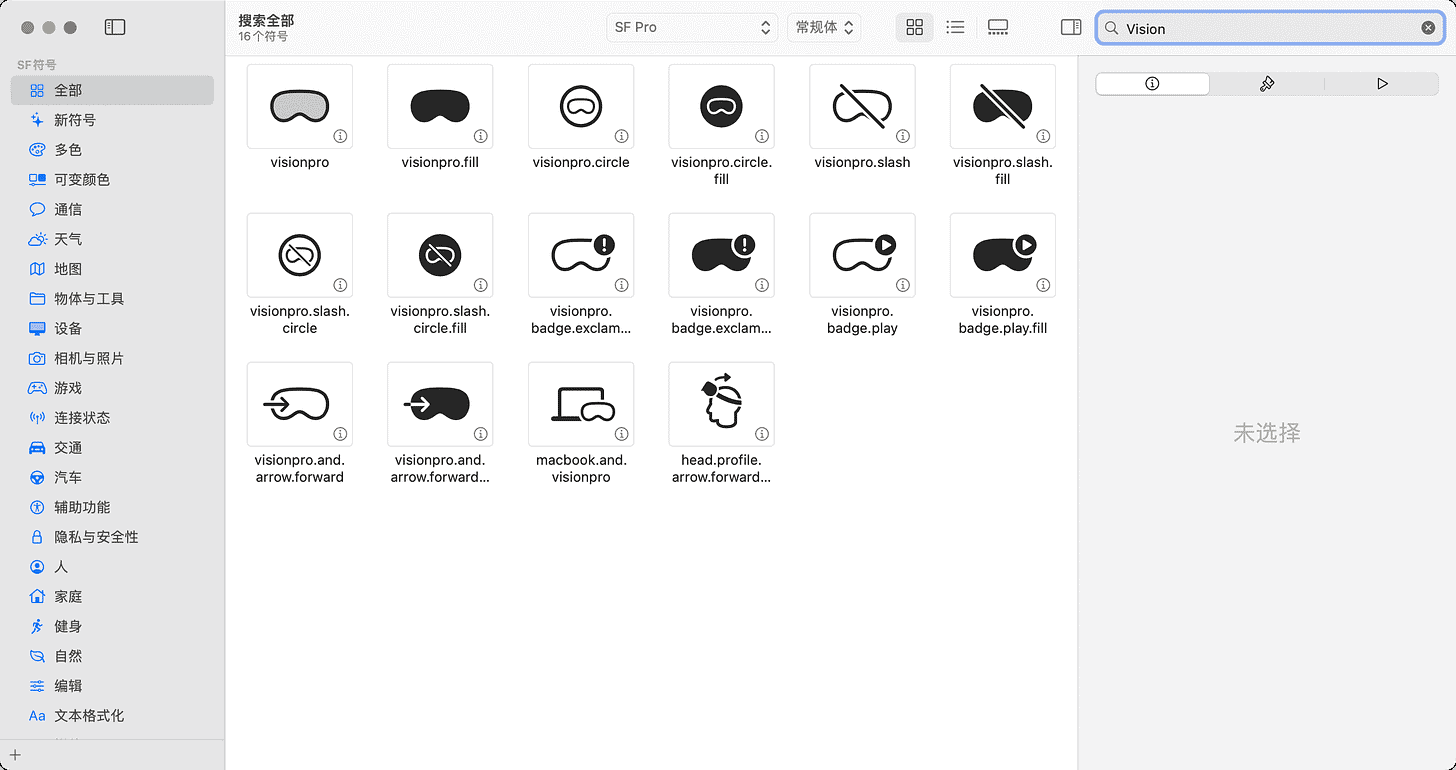The image size is (1456, 770).
Task: Open info badge on visionpro.badge.play symbol
Action: point(902,285)
